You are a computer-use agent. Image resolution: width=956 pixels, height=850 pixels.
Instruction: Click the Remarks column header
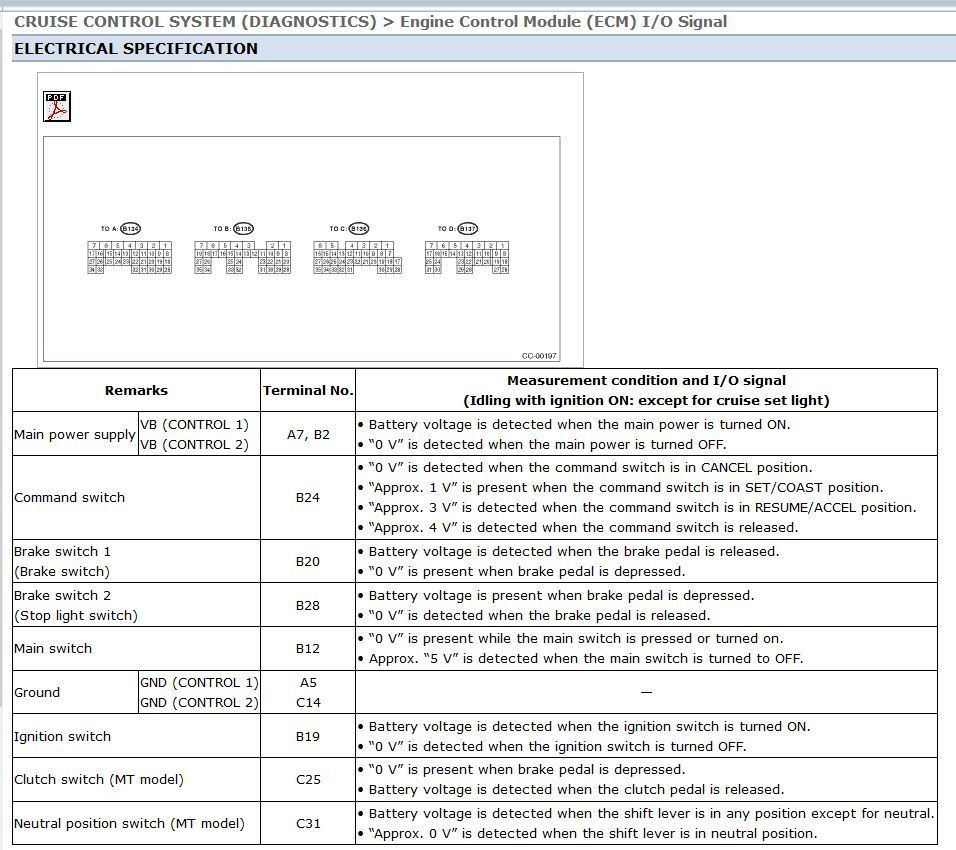click(136, 390)
